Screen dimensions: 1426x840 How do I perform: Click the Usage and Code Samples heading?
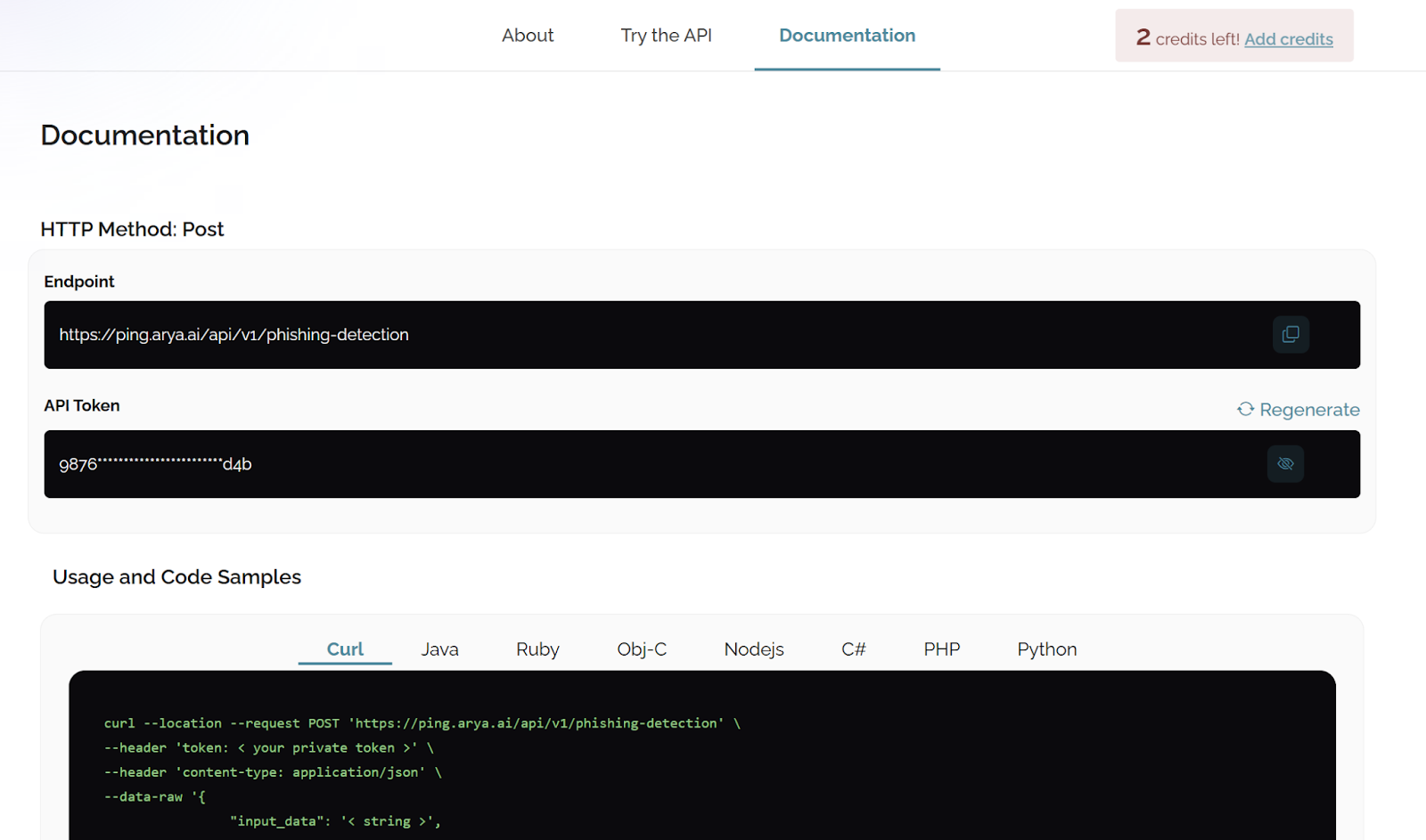(176, 577)
